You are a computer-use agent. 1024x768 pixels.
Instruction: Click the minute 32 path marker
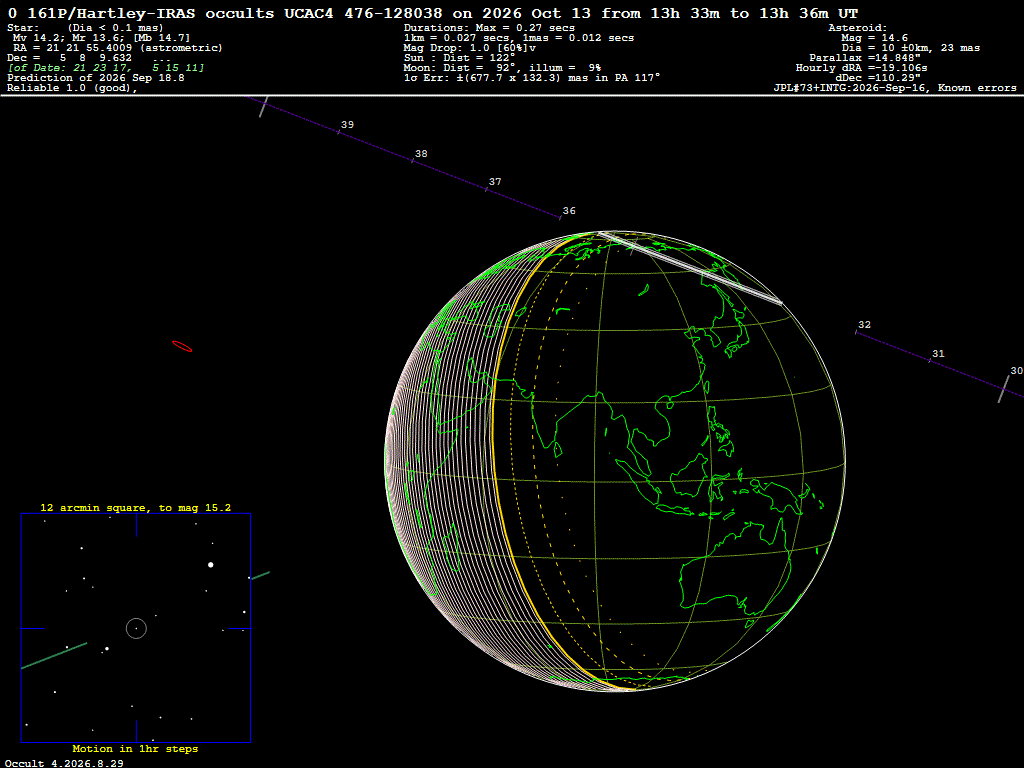tap(856, 332)
